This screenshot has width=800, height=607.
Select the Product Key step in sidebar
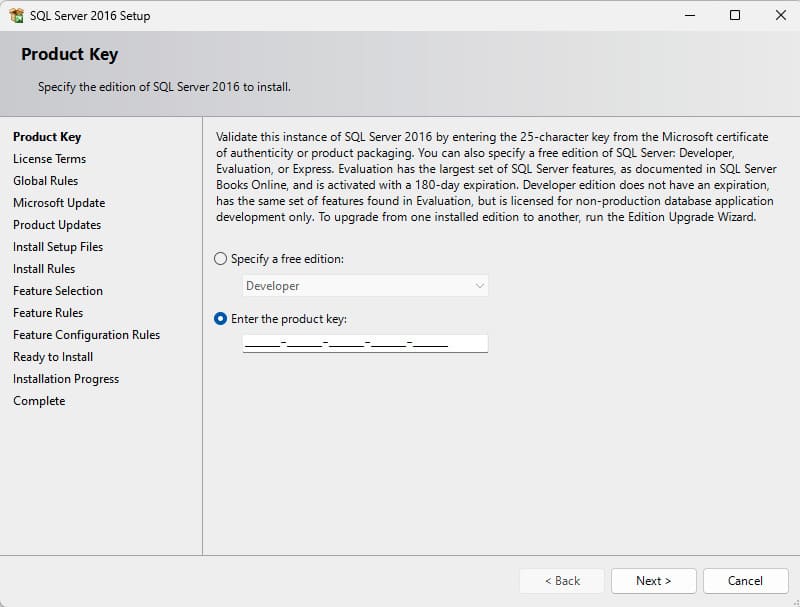pyautogui.click(x=47, y=137)
